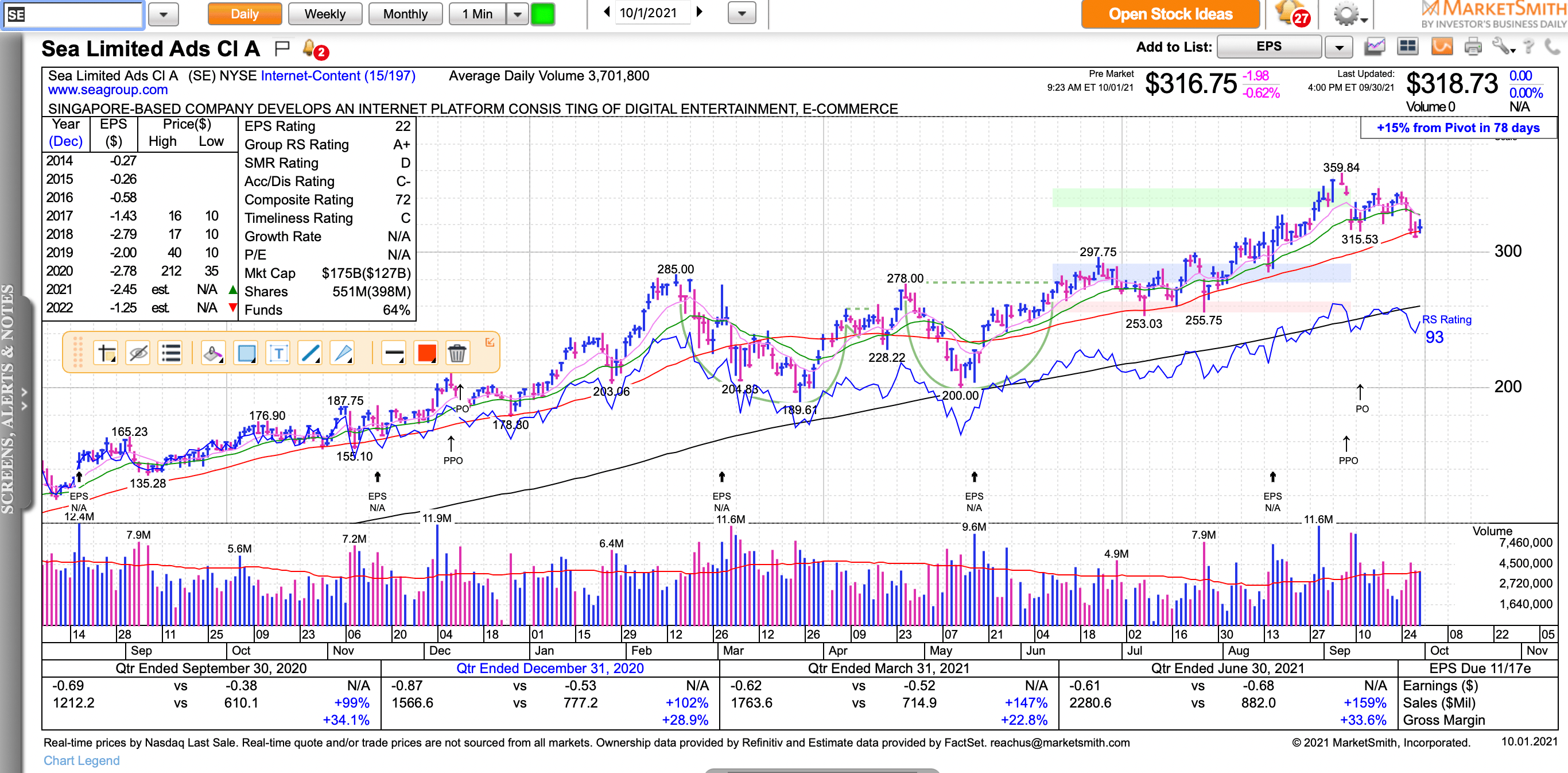Screen dimensions: 1568x773
Task: Select the rectangle shape drawing tool
Action: pyautogui.click(x=247, y=353)
